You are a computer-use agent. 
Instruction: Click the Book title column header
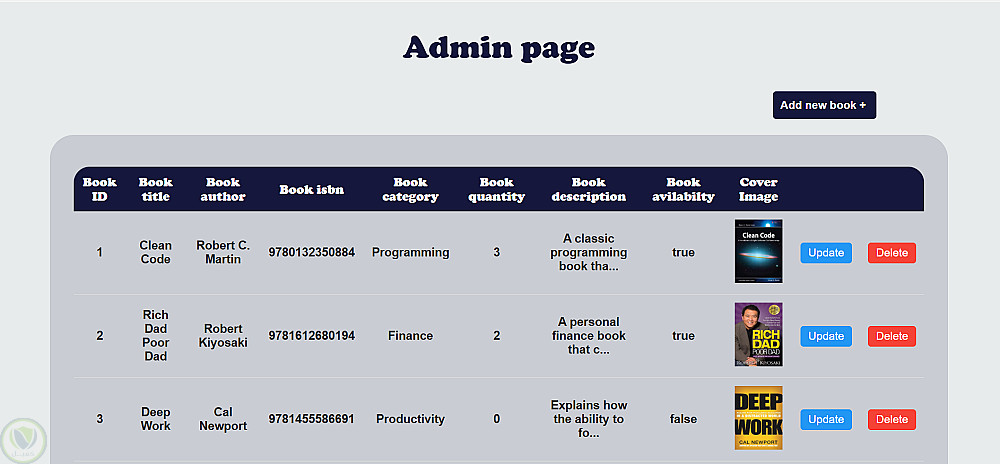click(x=156, y=189)
